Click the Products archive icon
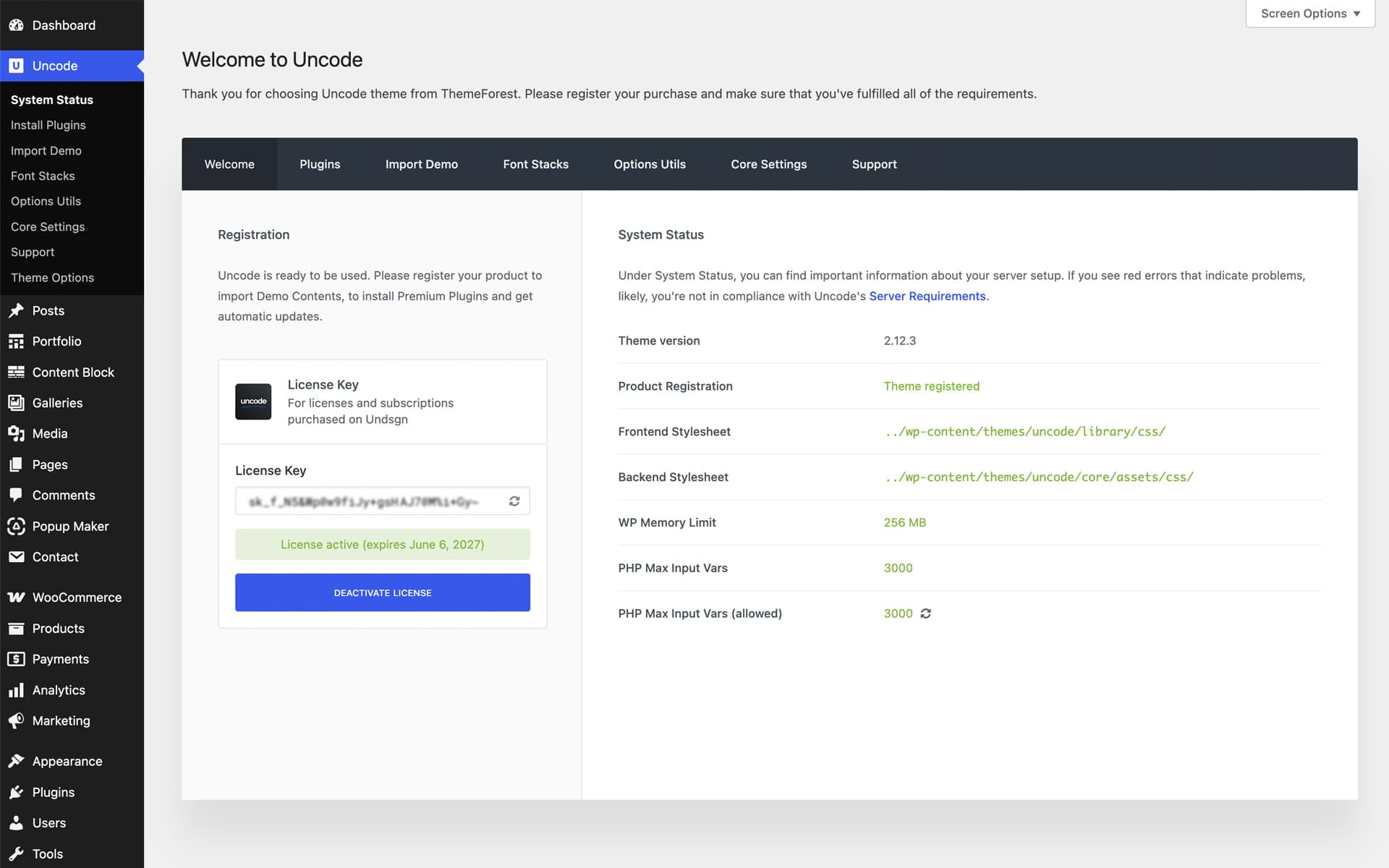 [16, 629]
